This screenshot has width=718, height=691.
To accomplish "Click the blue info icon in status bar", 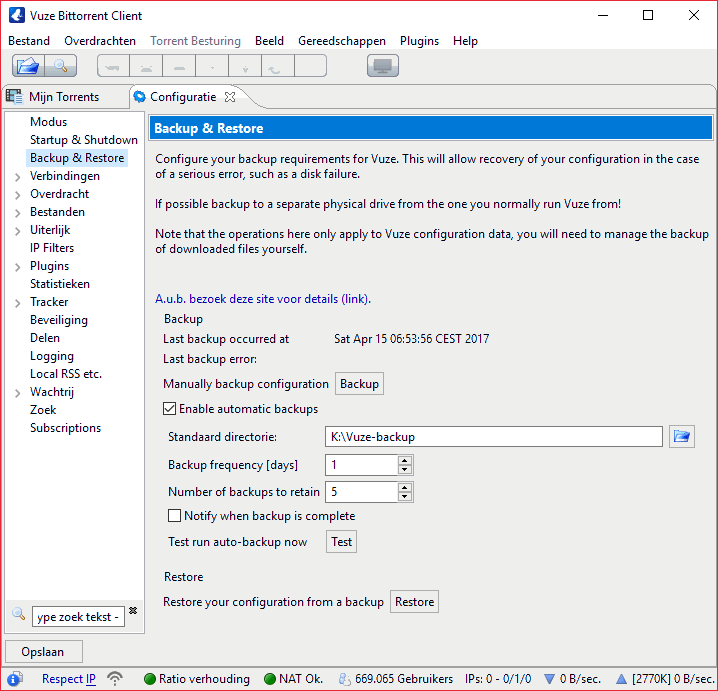I will pos(15,678).
